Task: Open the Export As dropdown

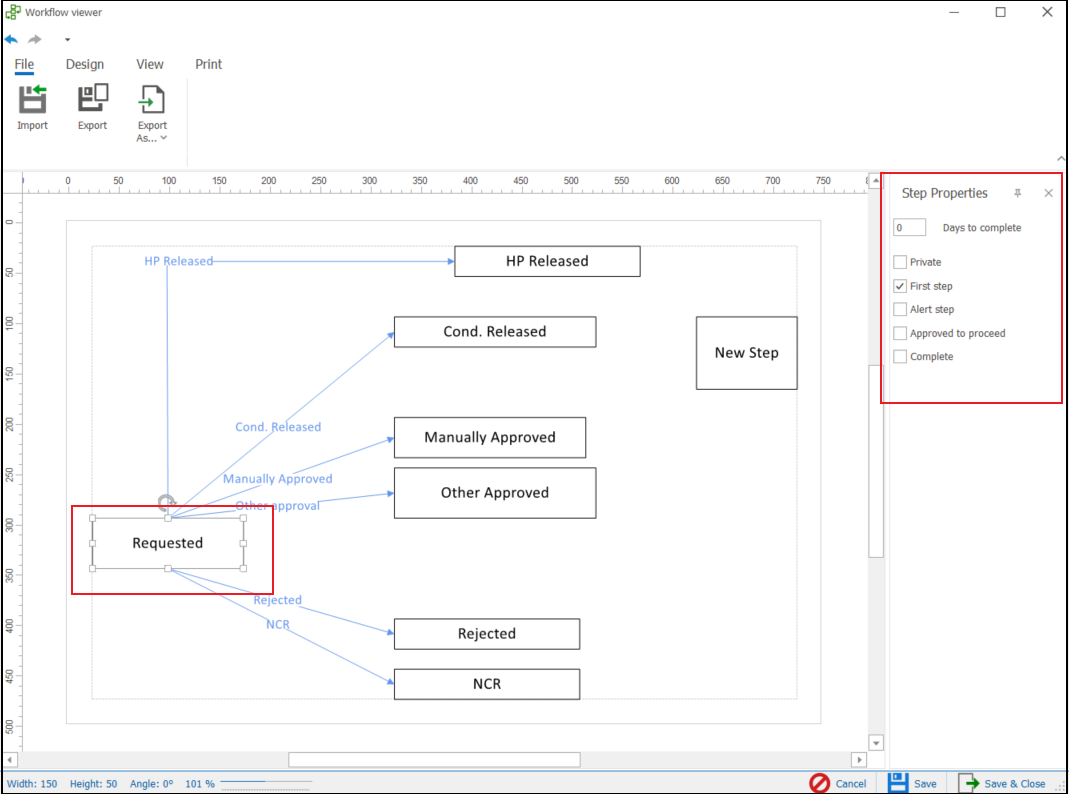Action: (x=152, y=114)
